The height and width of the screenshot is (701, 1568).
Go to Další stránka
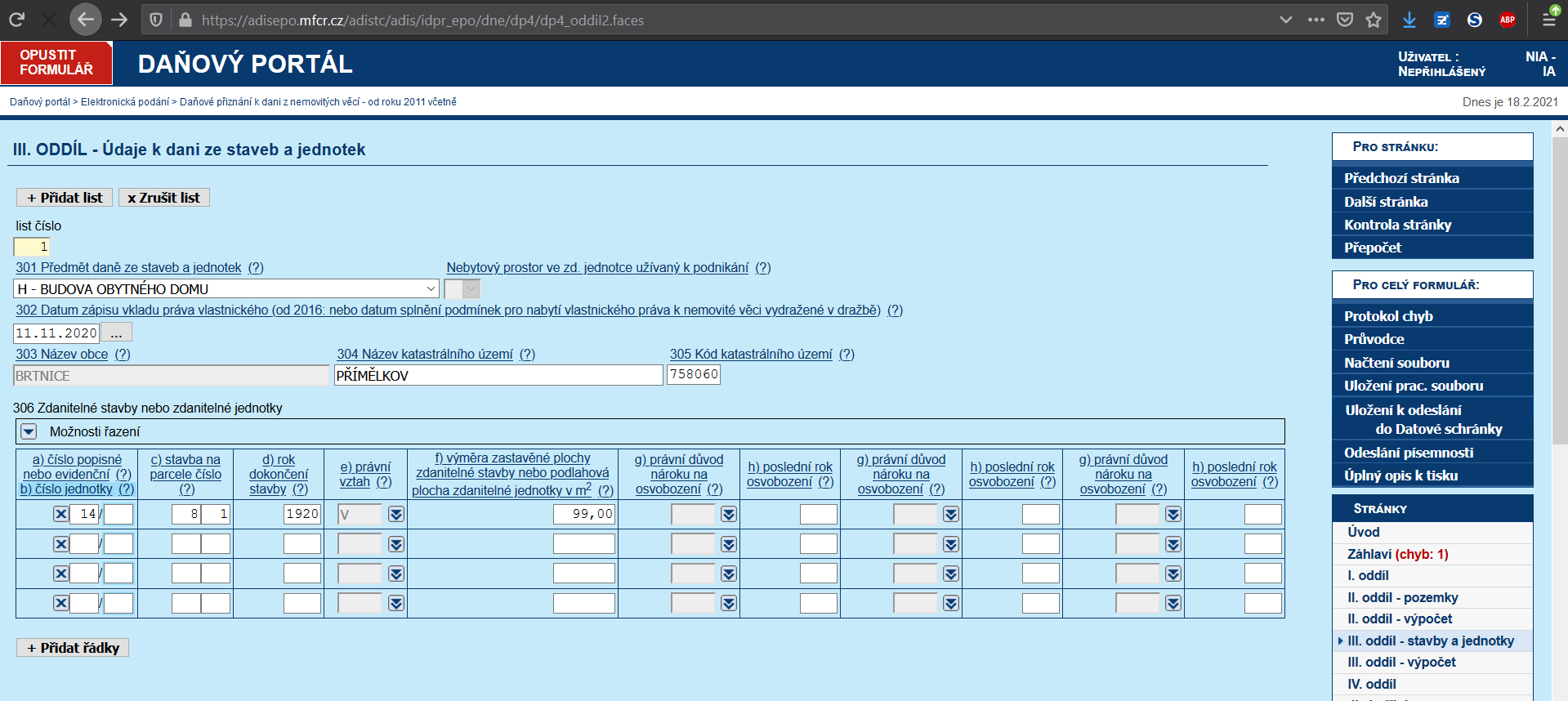click(x=1386, y=202)
